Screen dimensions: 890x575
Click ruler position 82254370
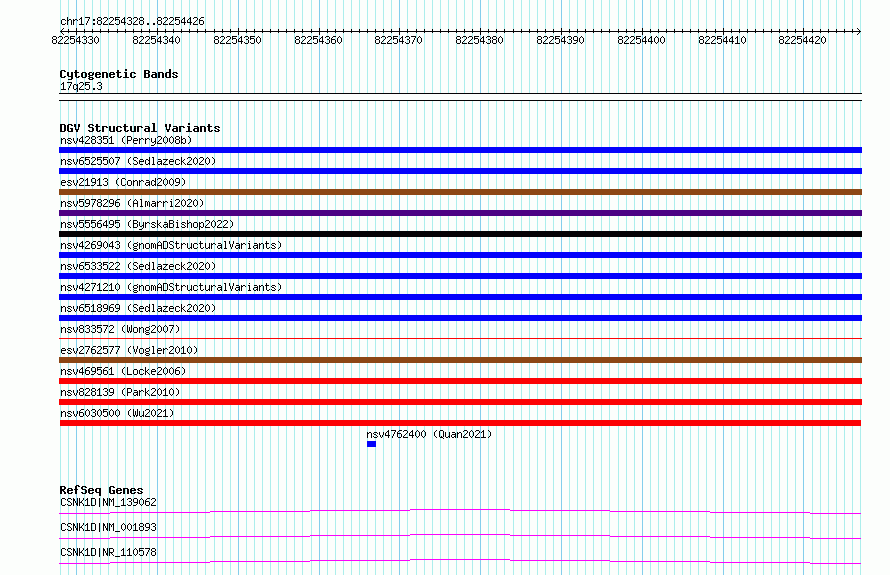tap(398, 40)
